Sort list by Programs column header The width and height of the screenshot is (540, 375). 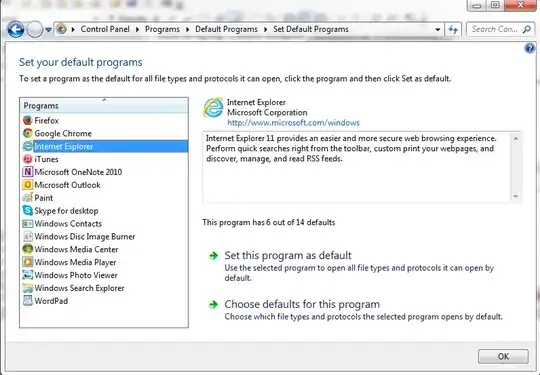click(x=104, y=105)
